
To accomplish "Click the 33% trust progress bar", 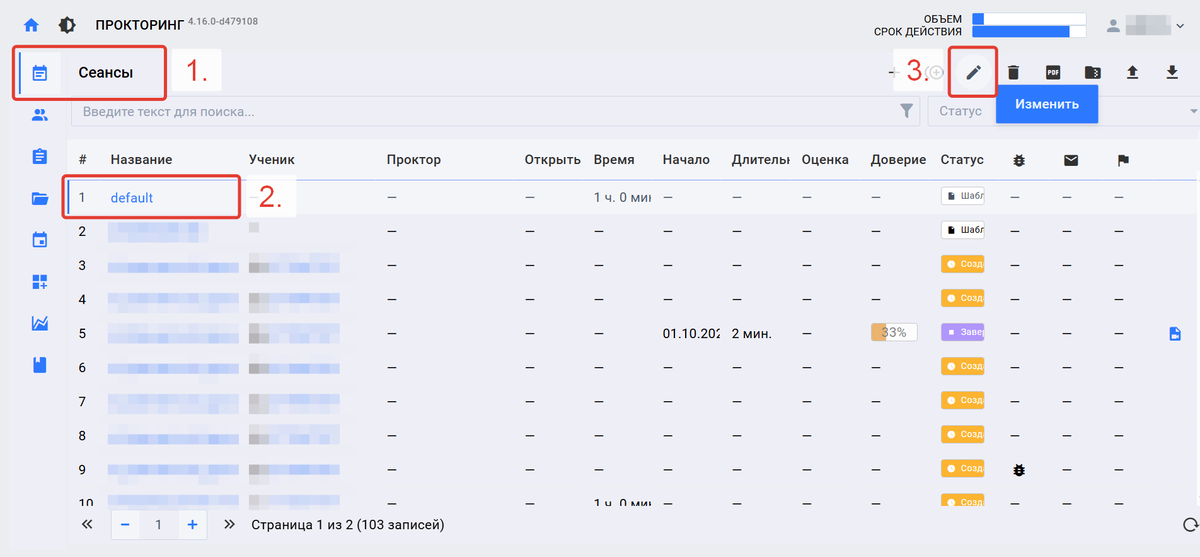I will (x=894, y=333).
